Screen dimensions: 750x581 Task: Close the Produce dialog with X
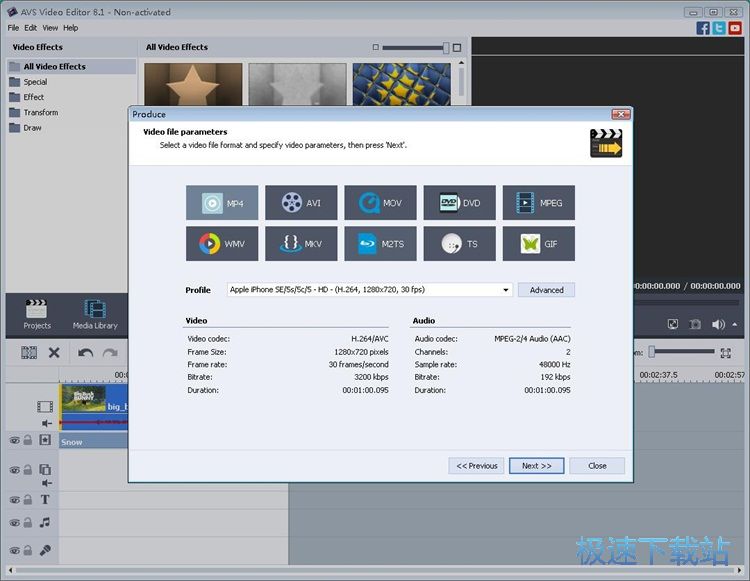621,114
